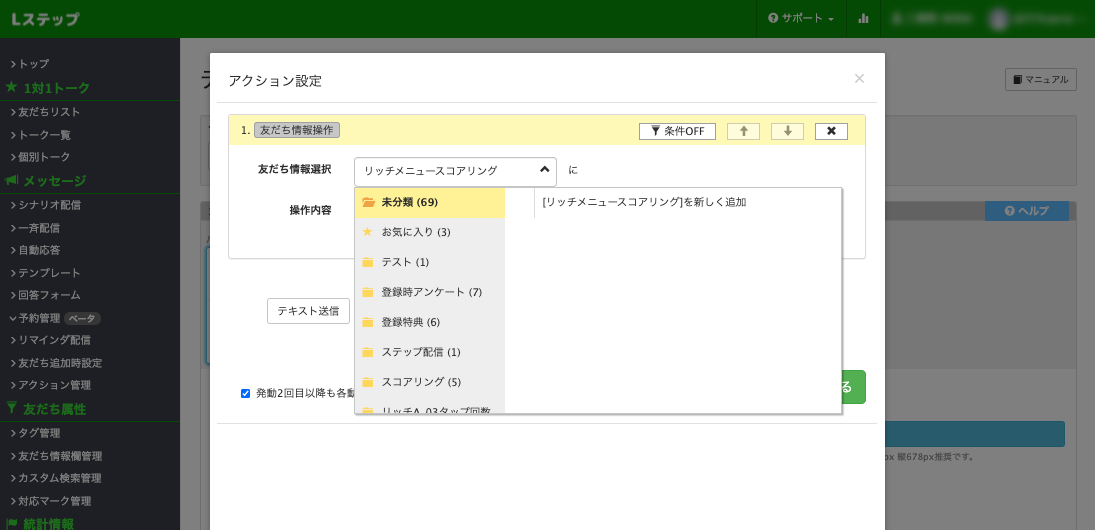Expand the 友だち情報選択 dropdown
This screenshot has width=1095, height=530.
click(455, 171)
